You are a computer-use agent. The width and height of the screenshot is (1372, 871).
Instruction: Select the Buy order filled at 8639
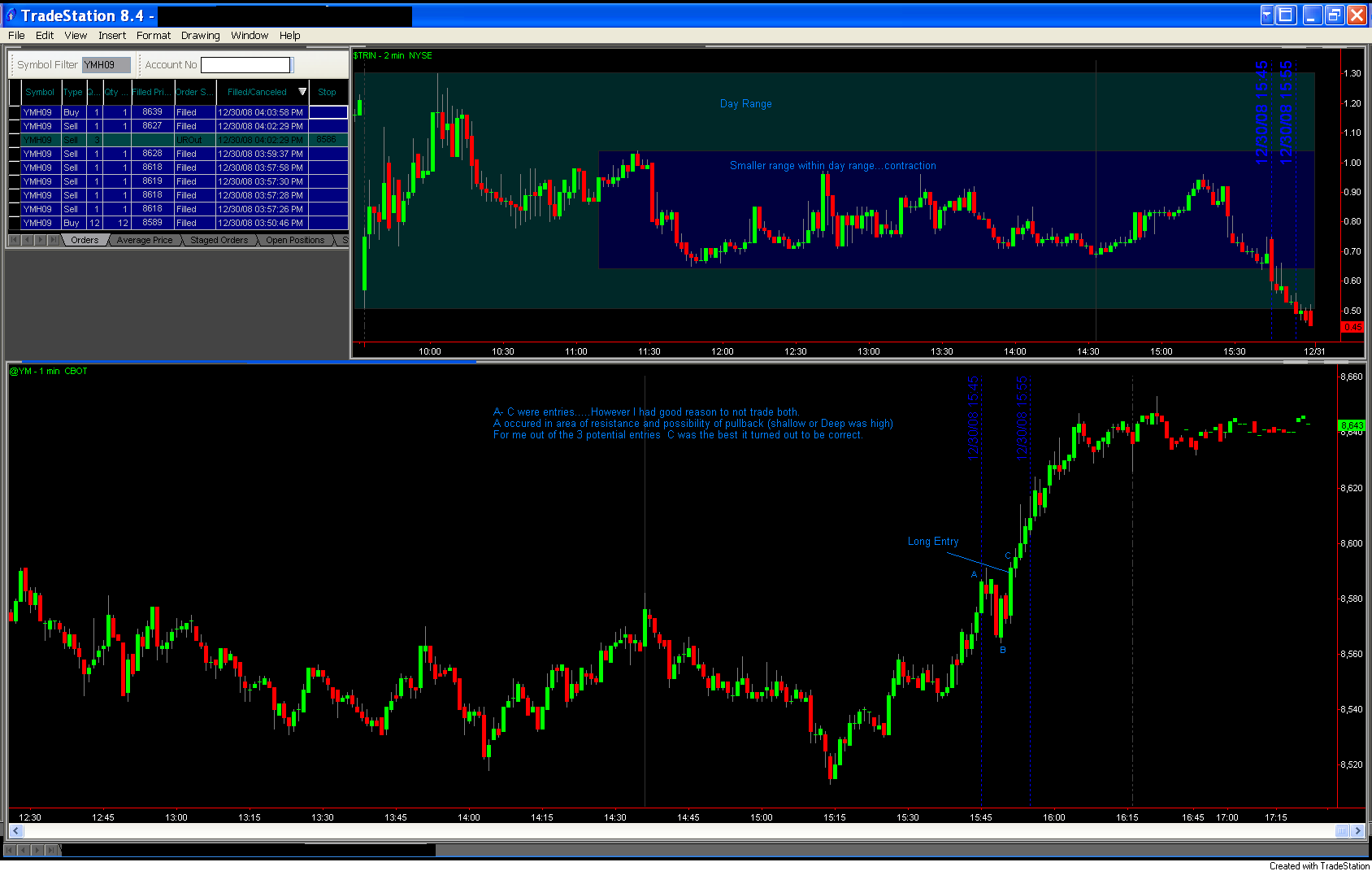coord(185,112)
